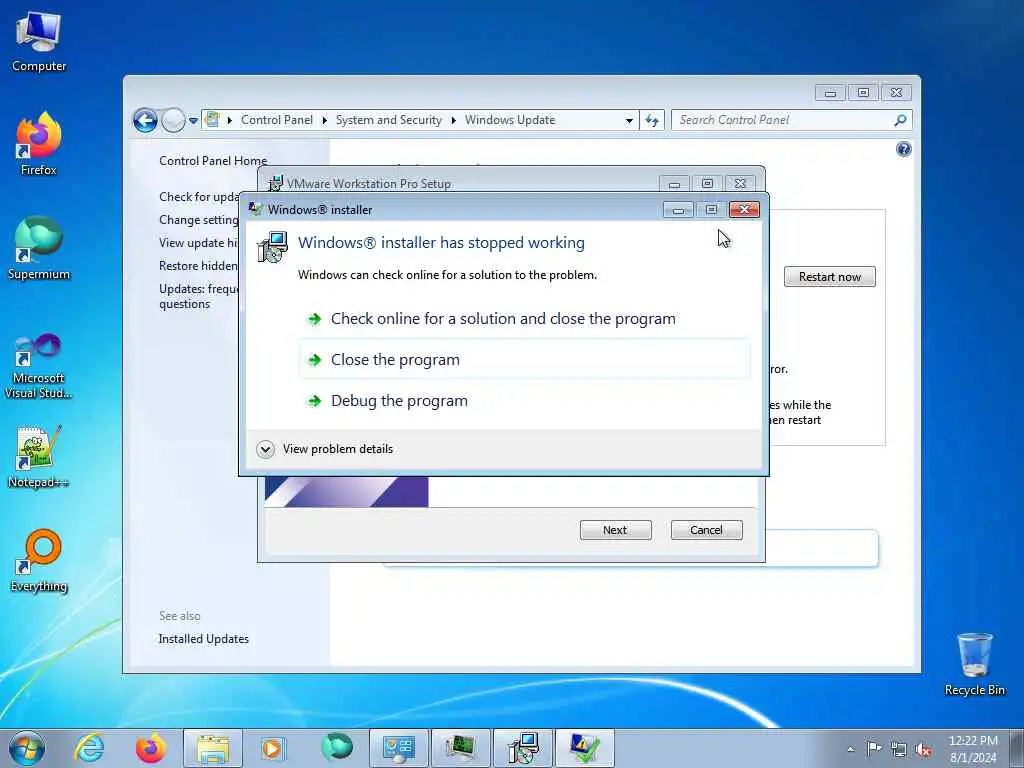Choose Close the program
This screenshot has width=1024, height=768.
pos(524,359)
